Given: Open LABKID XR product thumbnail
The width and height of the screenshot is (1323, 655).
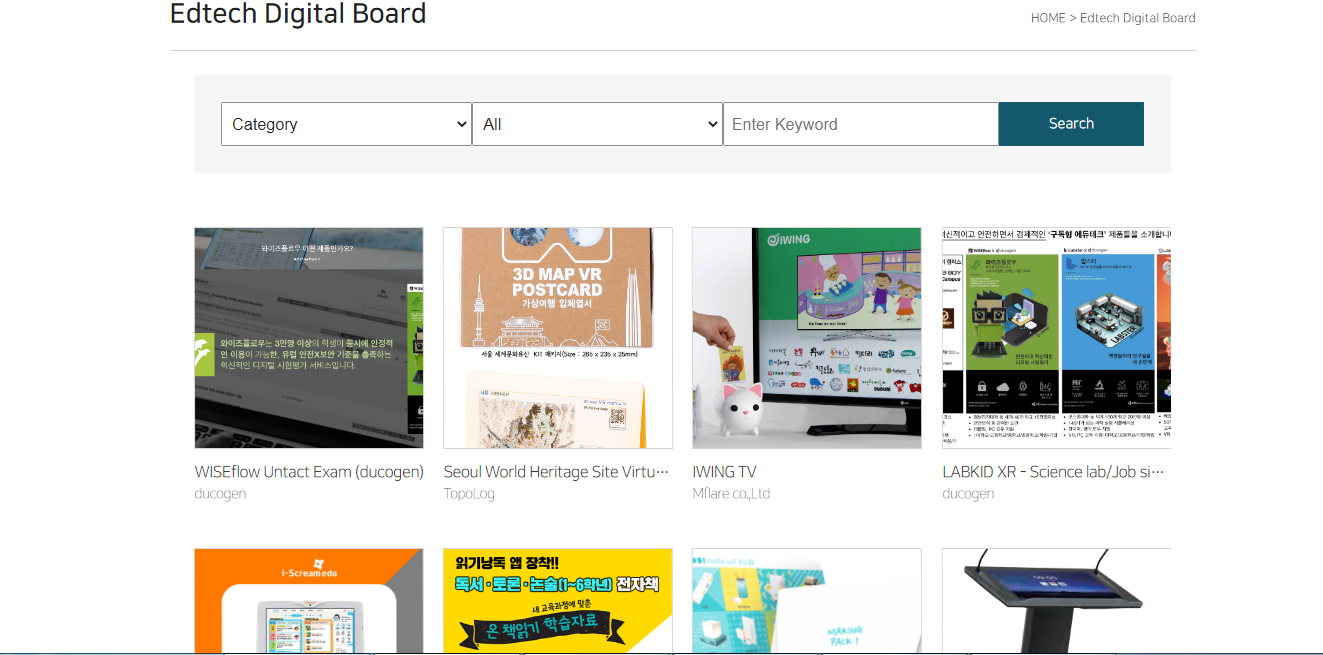Looking at the screenshot, I should 1056,338.
